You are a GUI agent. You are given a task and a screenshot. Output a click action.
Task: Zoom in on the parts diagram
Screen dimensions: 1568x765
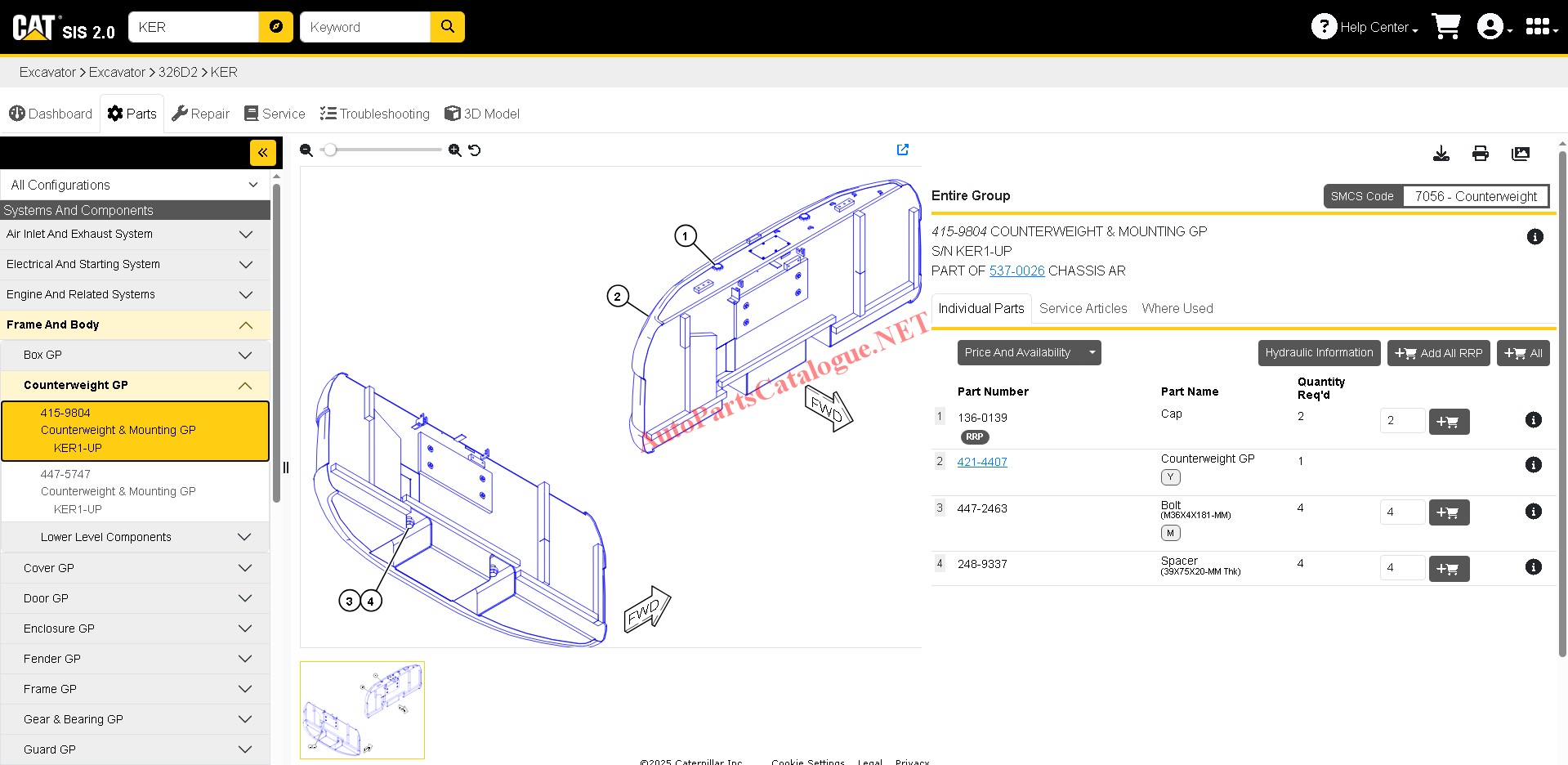pos(455,150)
